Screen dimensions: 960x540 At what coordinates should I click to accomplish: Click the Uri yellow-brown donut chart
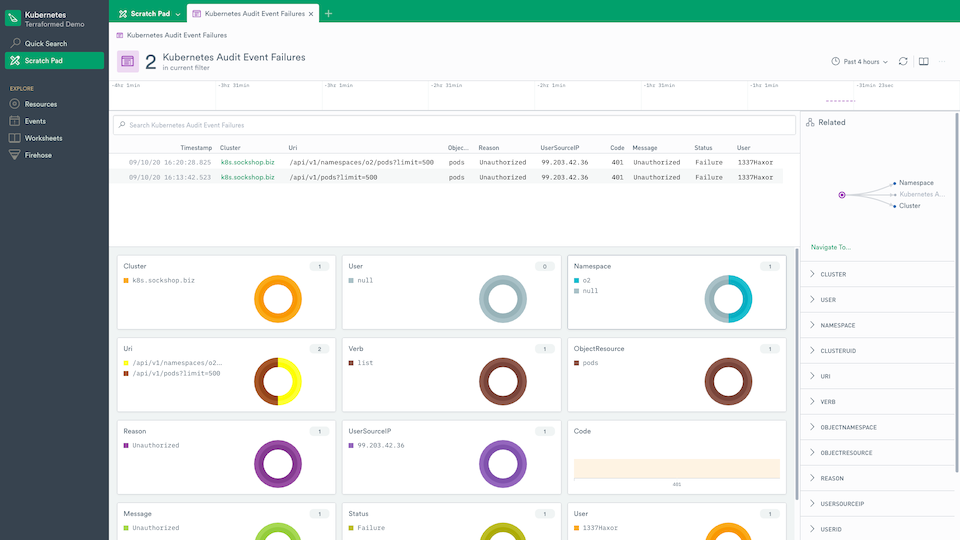(278, 381)
